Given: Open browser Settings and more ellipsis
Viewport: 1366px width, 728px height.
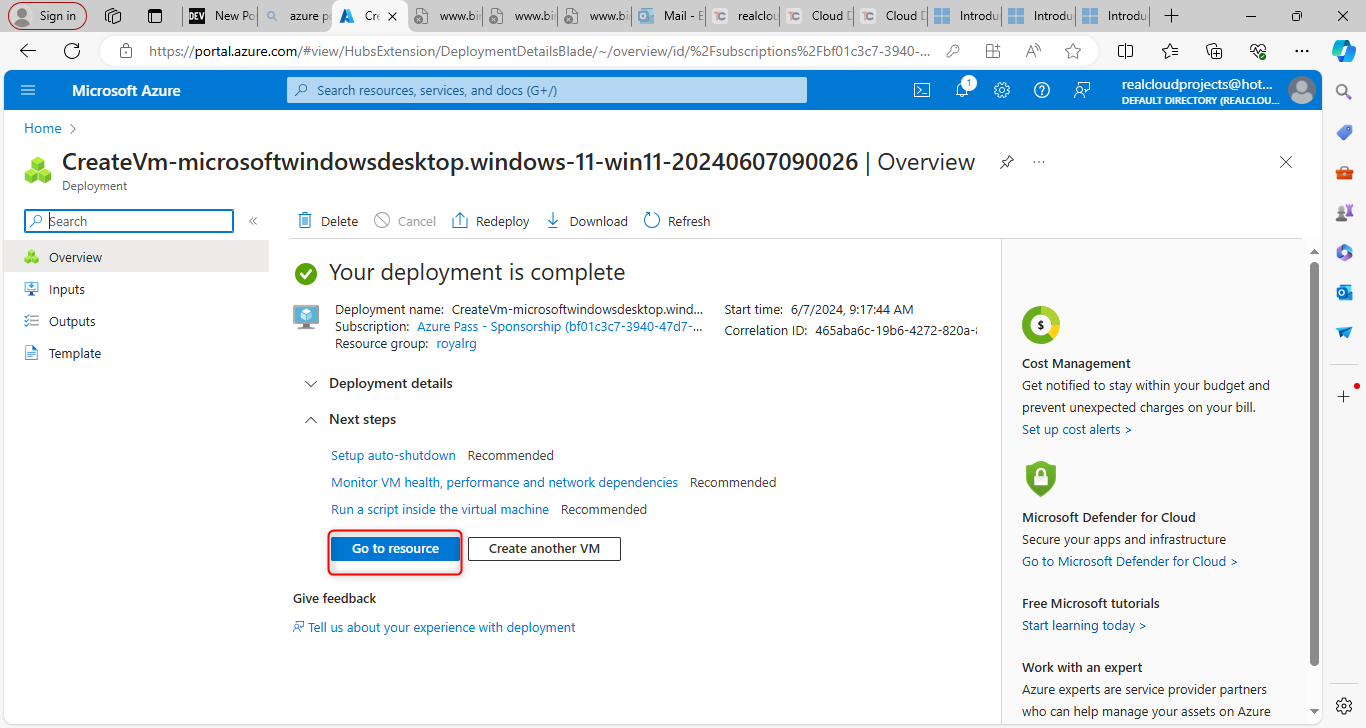Looking at the screenshot, I should point(1301,51).
